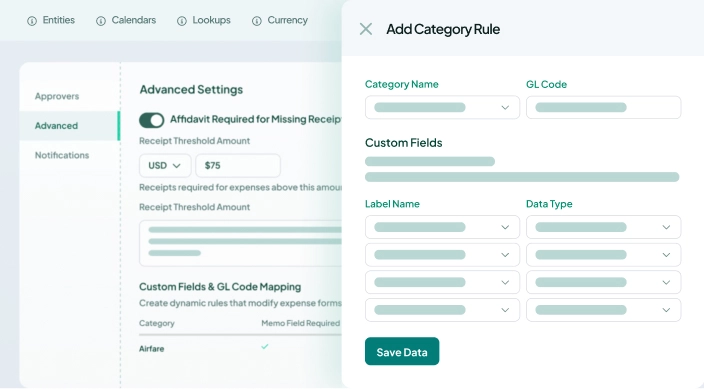Select Advanced in the sidebar

coord(70,126)
